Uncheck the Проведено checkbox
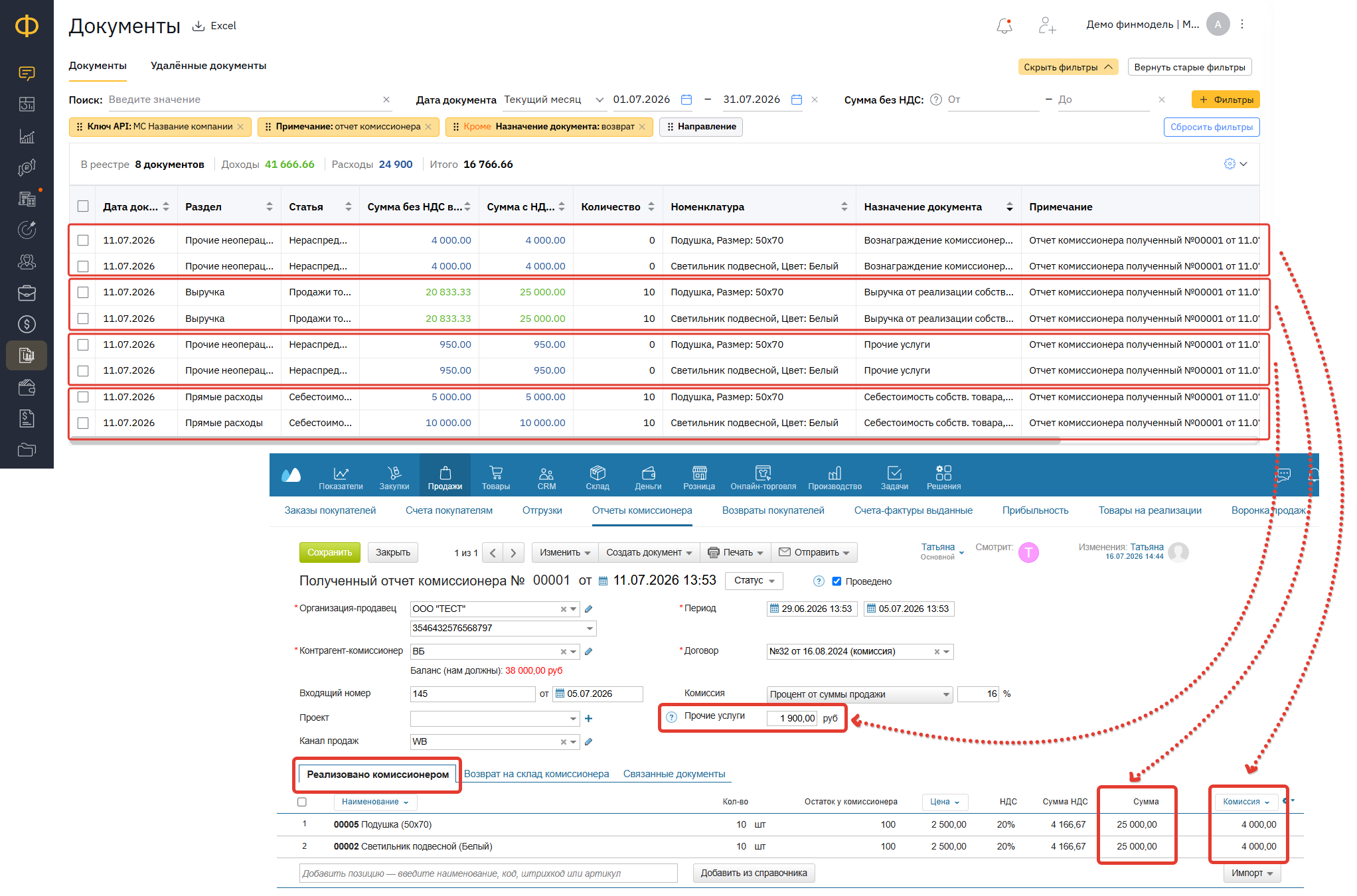This screenshot has height=896, width=1357. tap(837, 581)
